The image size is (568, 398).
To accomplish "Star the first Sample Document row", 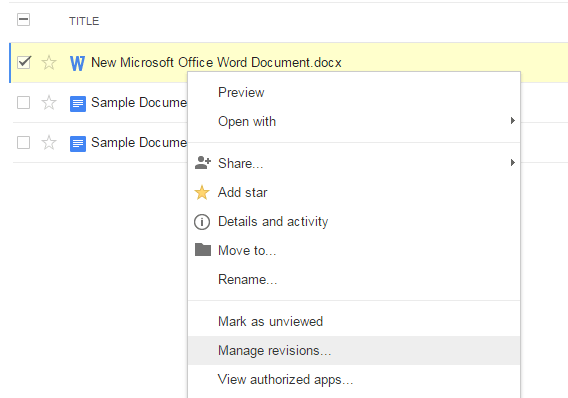I will click(x=49, y=102).
